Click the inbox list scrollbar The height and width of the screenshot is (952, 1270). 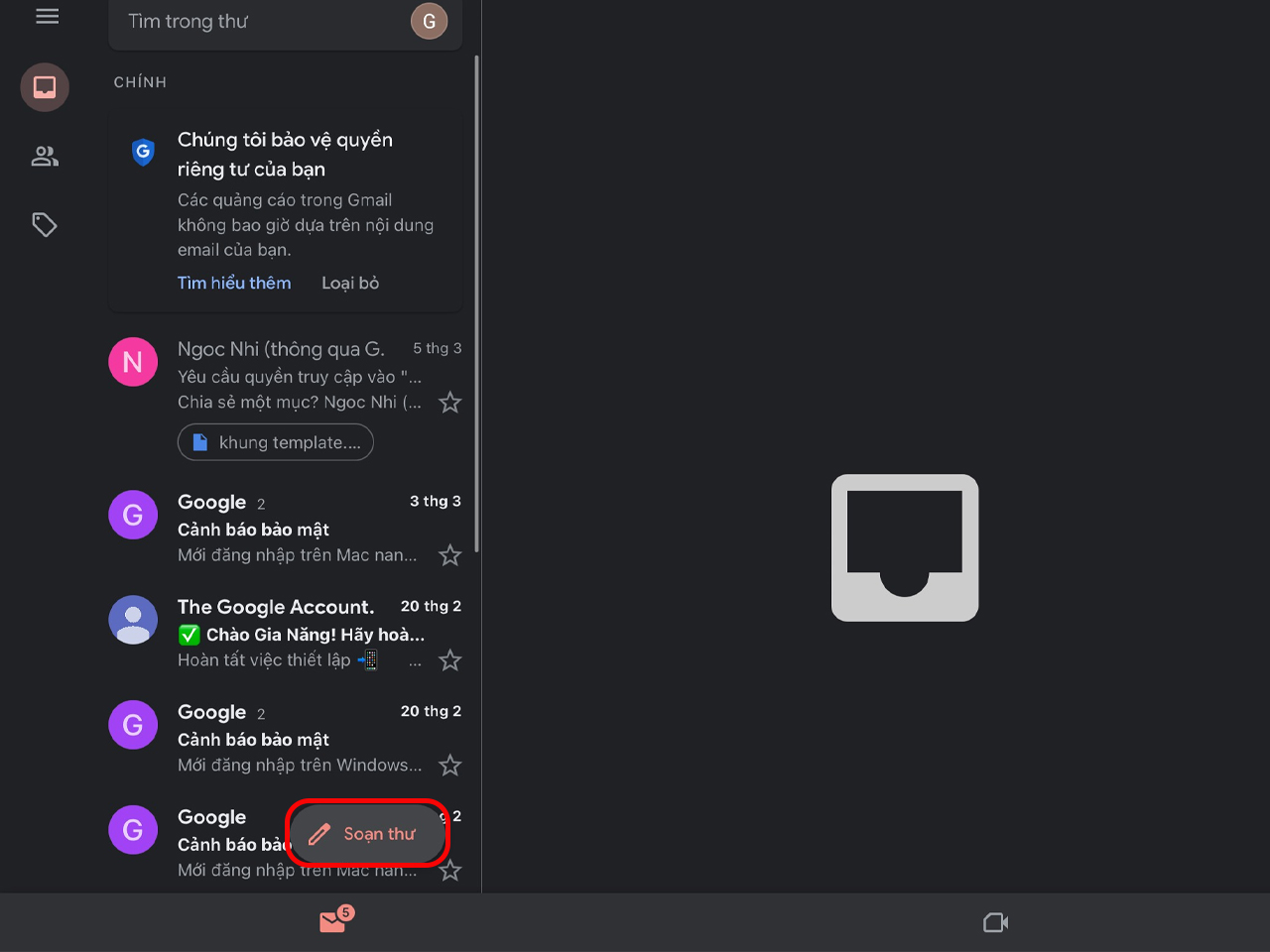point(477,302)
